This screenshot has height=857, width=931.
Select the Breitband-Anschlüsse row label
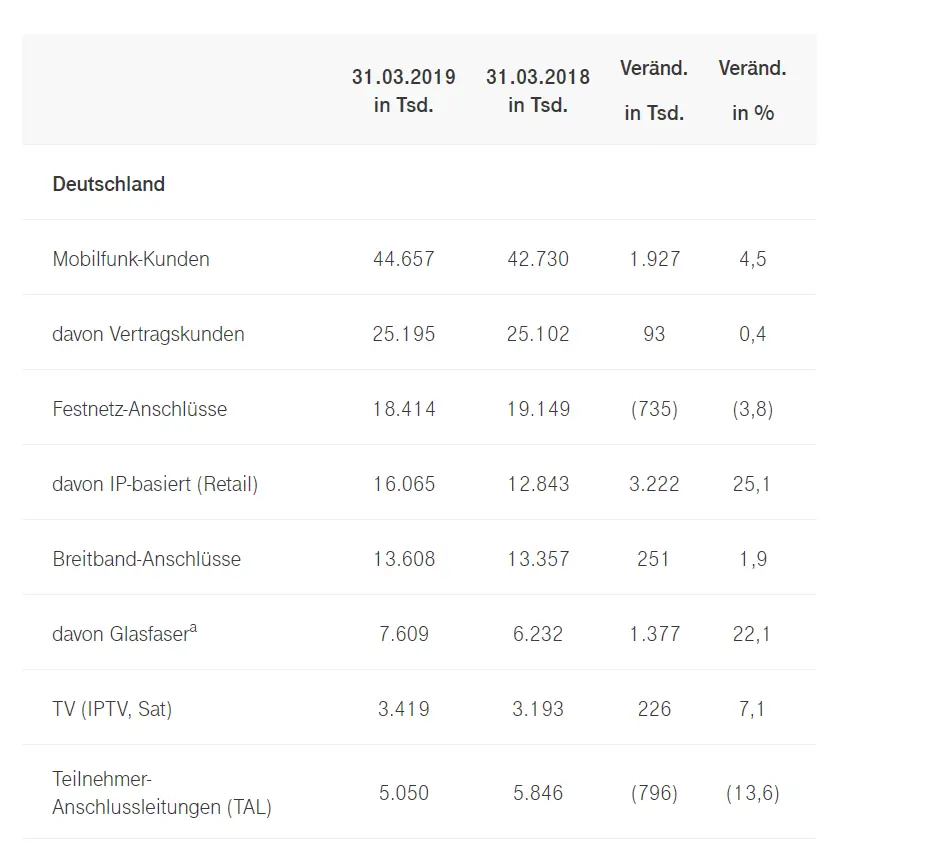[x=147, y=559]
